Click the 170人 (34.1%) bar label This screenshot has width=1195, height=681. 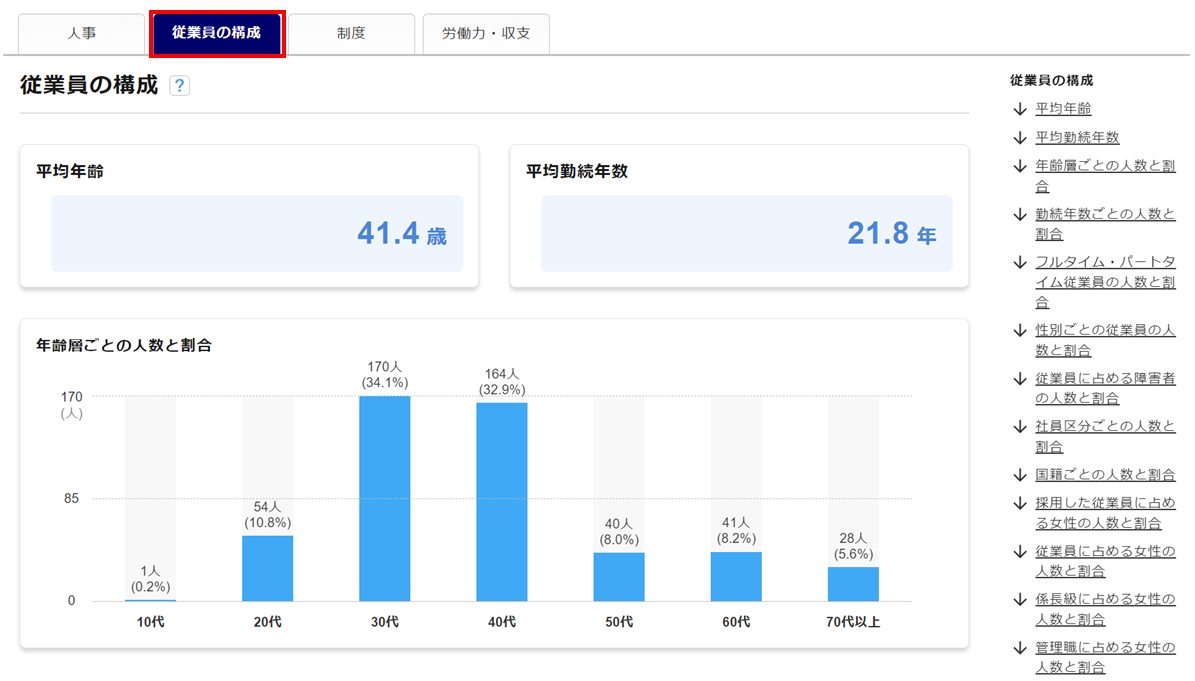click(x=385, y=375)
